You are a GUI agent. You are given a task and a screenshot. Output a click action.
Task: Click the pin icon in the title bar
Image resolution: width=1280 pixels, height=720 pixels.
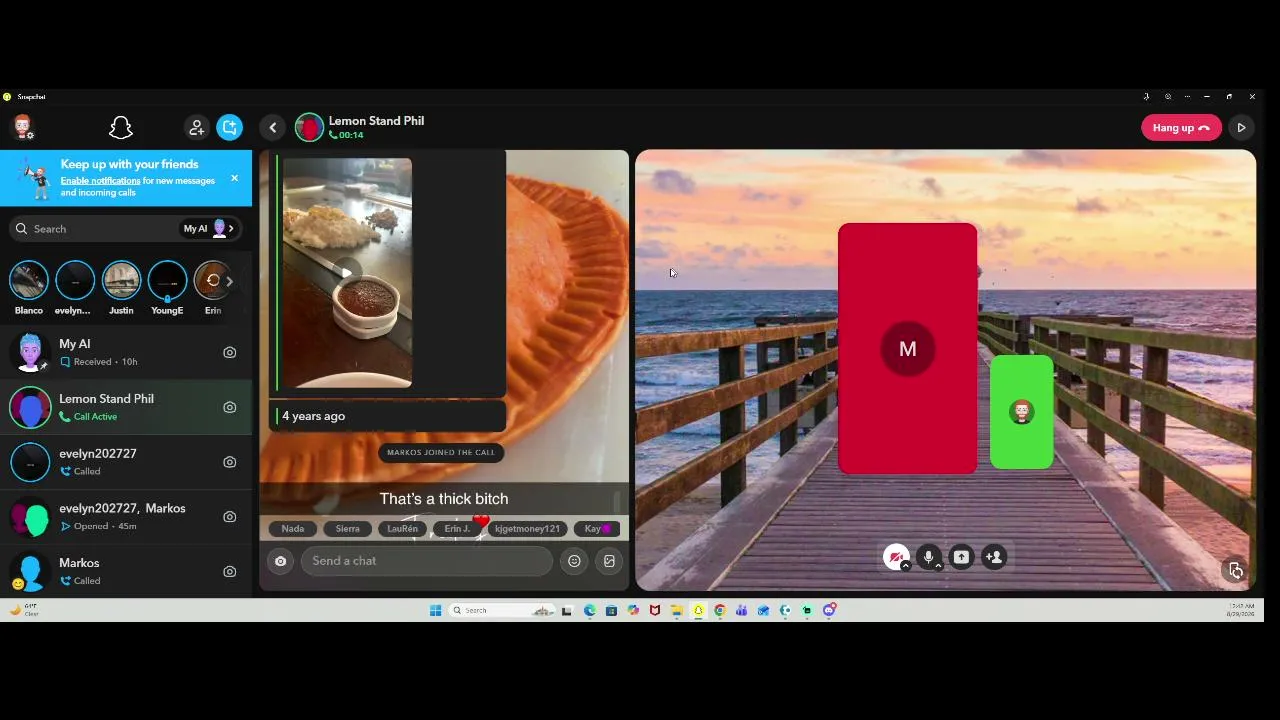click(1146, 97)
